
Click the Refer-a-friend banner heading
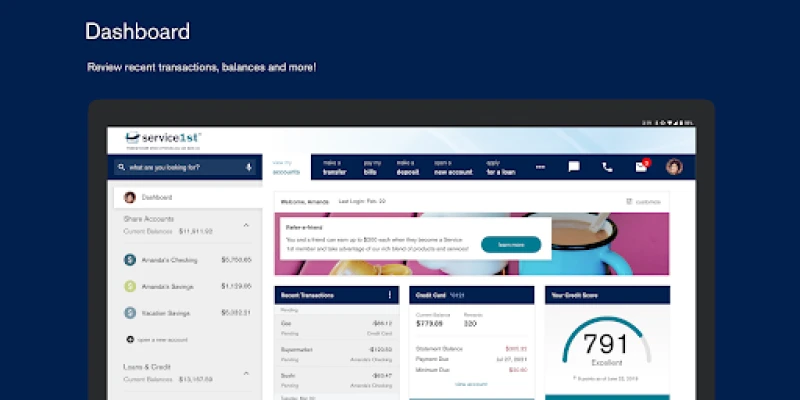(x=304, y=228)
